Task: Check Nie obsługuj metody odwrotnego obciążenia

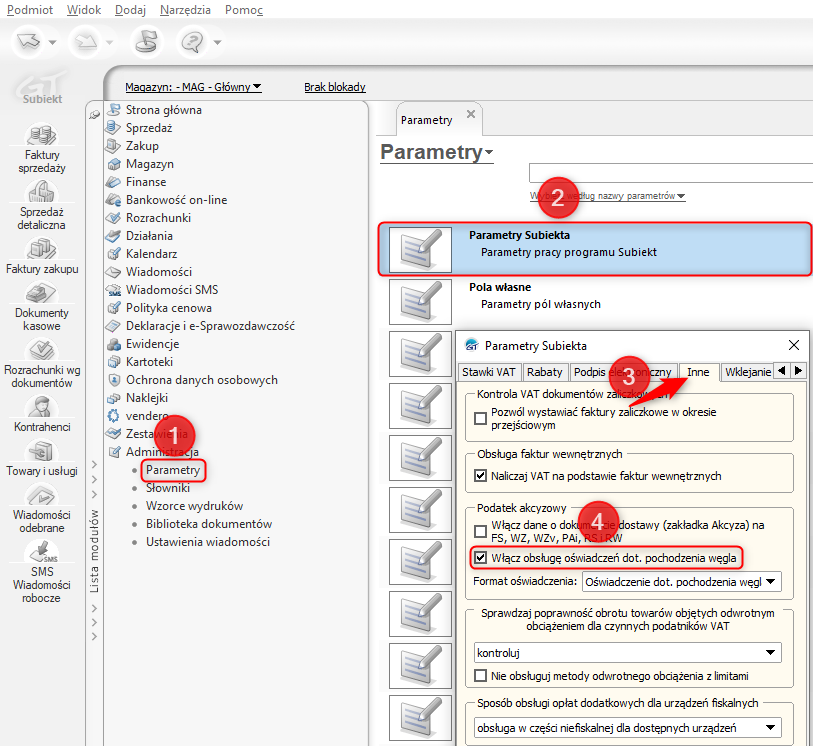Action: coord(481,676)
